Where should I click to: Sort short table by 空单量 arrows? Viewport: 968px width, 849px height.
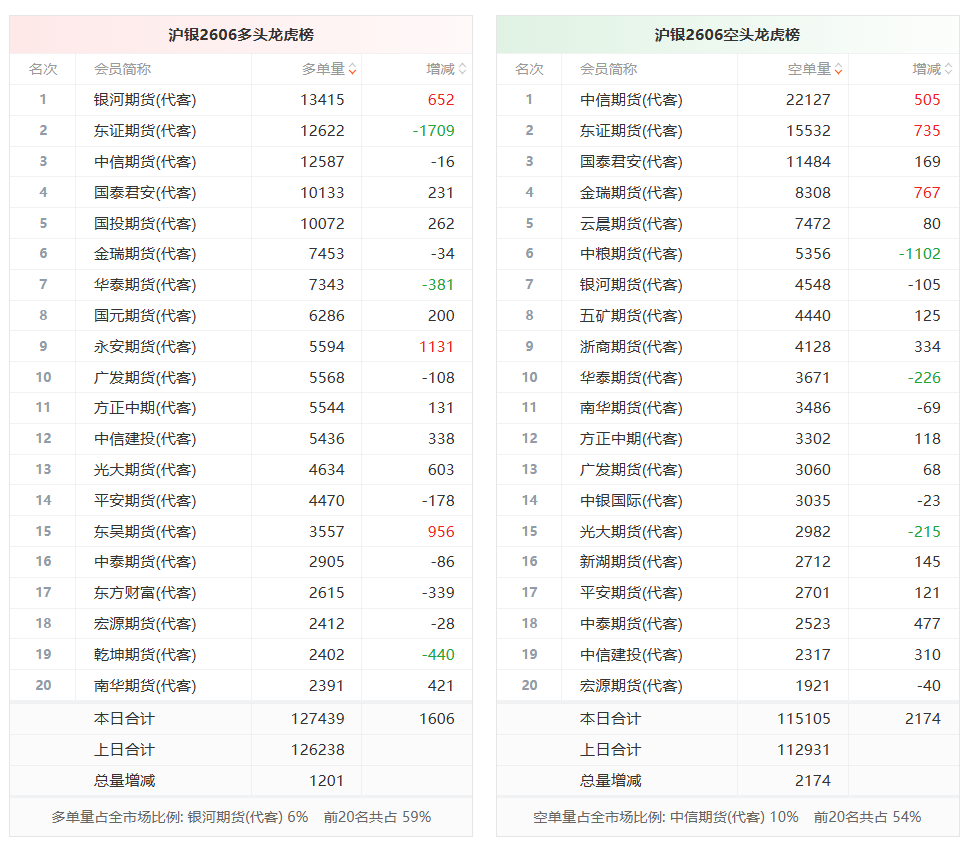click(838, 69)
